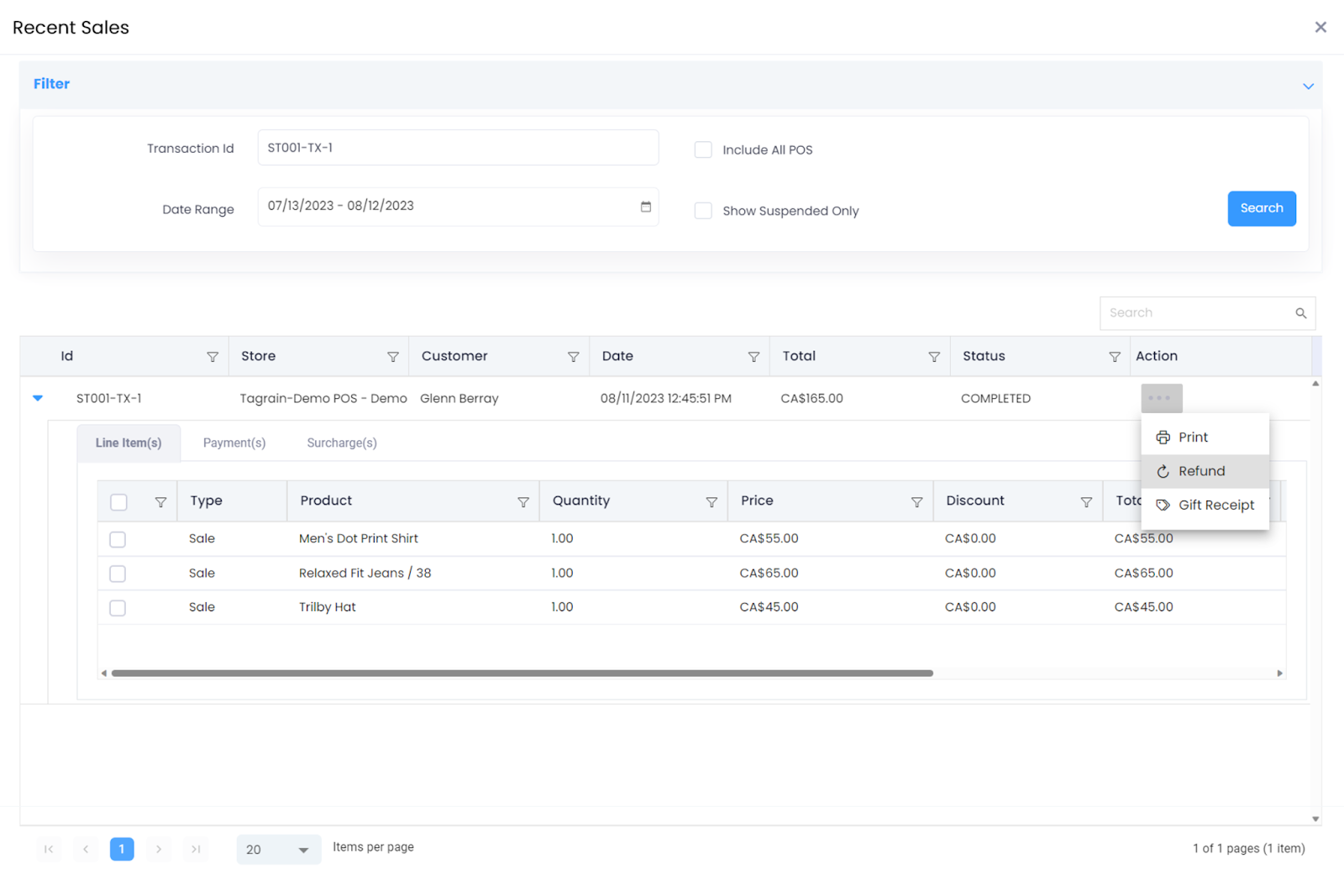Screen dimensions: 1344x896
Task: Click the filter icon on Id column
Action: pyautogui.click(x=213, y=357)
